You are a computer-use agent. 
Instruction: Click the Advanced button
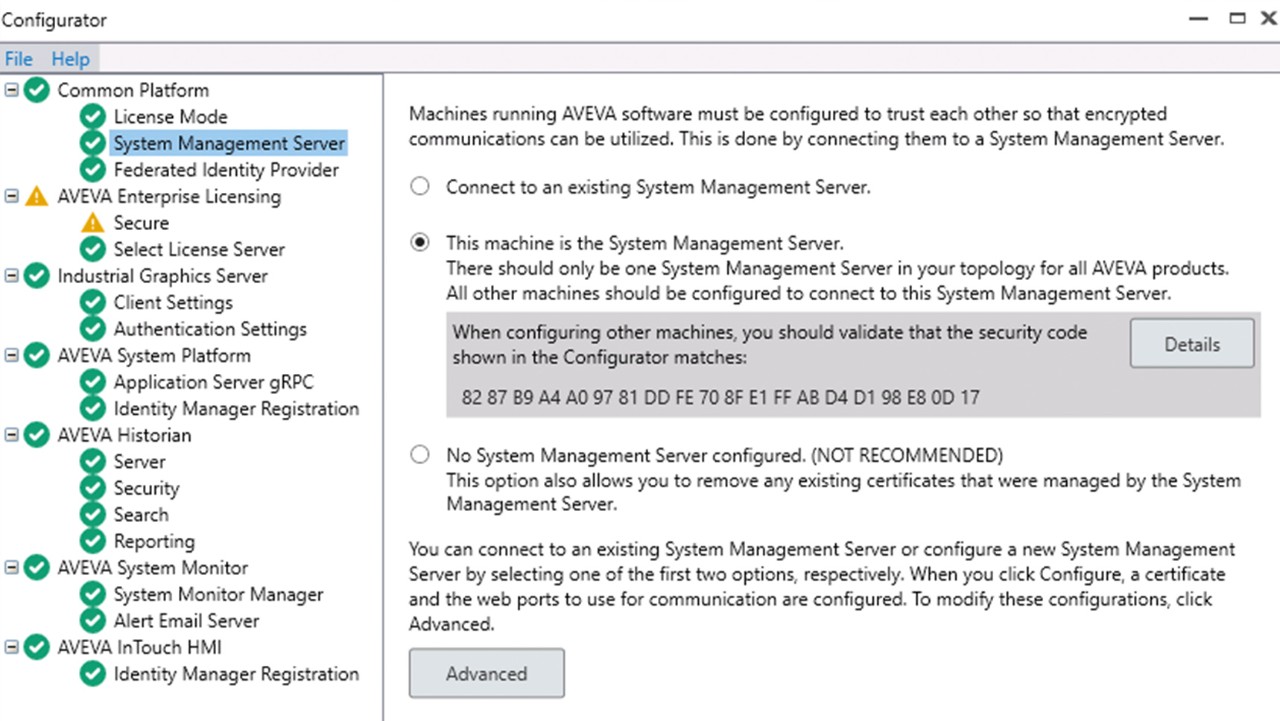486,674
